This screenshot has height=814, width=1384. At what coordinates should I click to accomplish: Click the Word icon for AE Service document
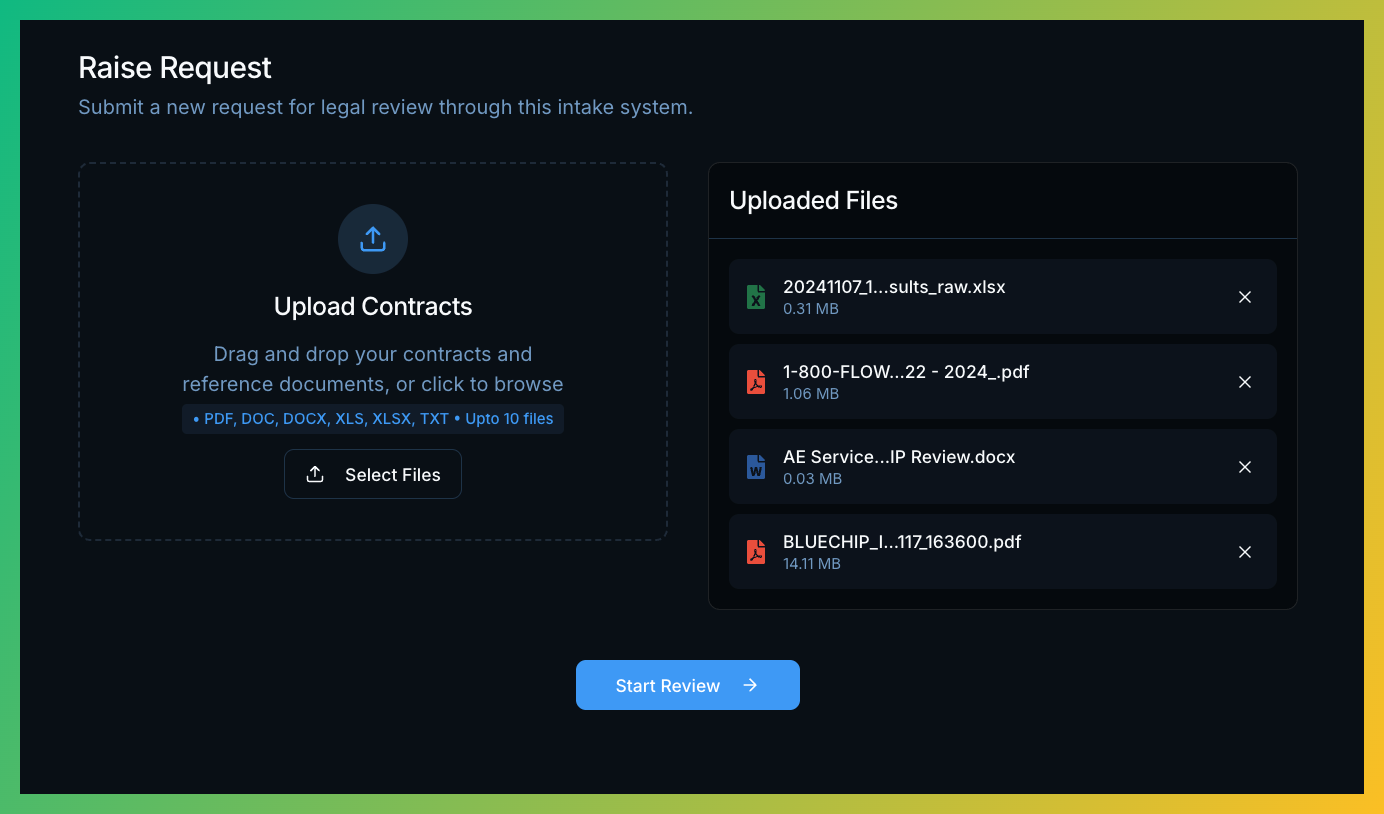[756, 467]
